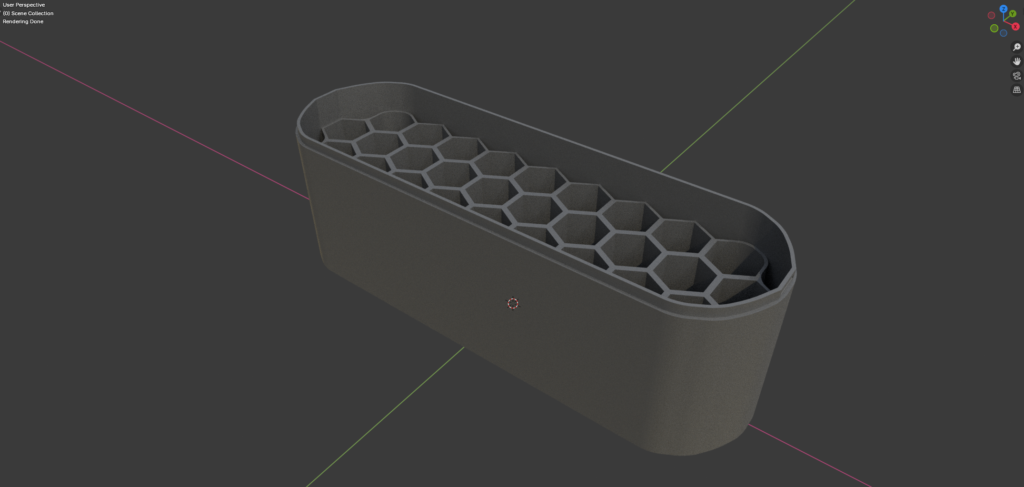
Task: Click the 3D cursor on the model
Action: 513,303
